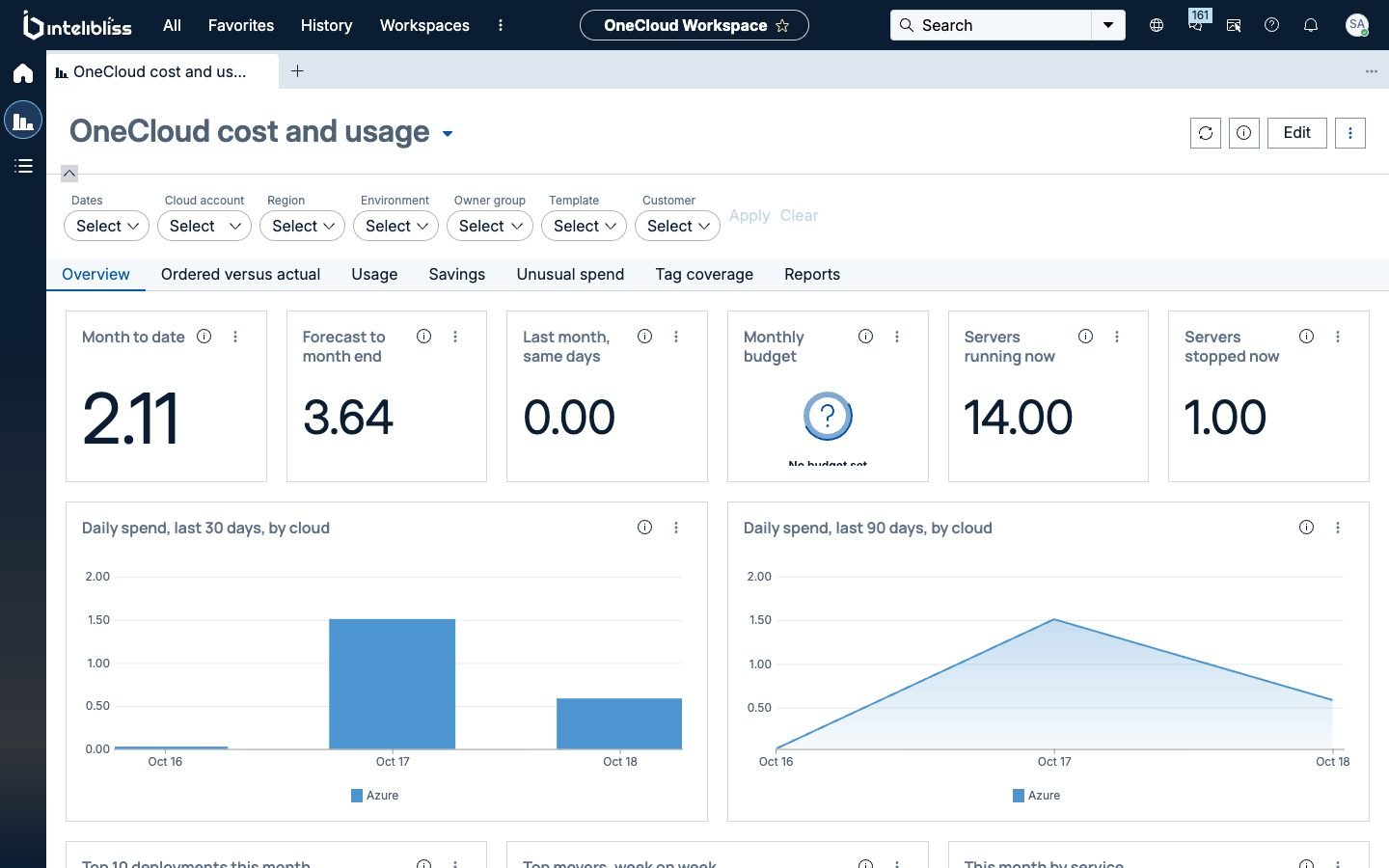1389x868 pixels.
Task: Open options for Servers running now card
Action: [1117, 337]
